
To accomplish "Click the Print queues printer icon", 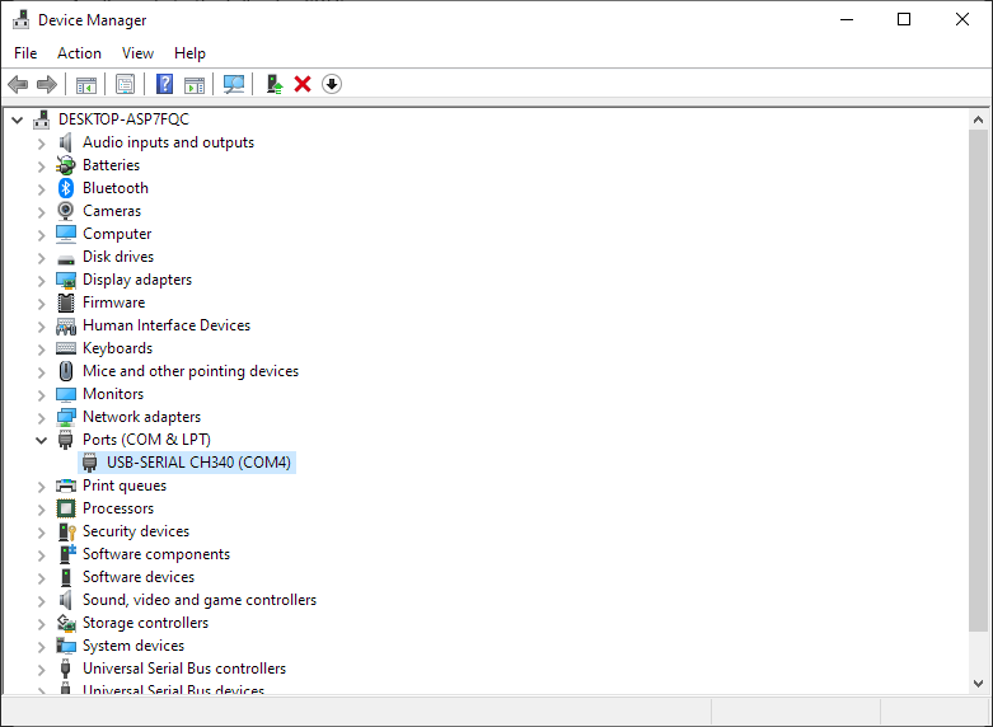I will 66,486.
